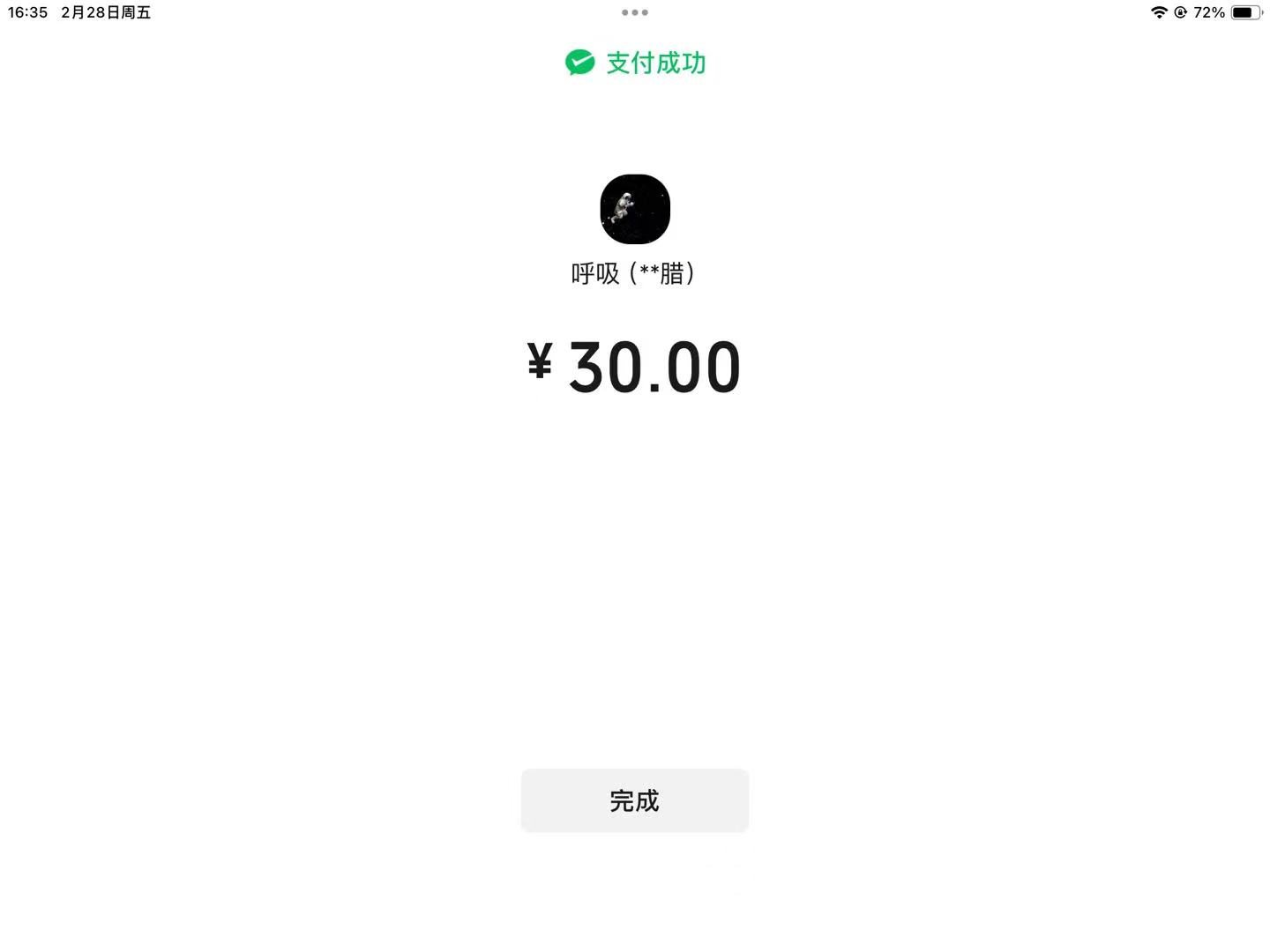Tap the payee's black avatar thumbnail

635,209
